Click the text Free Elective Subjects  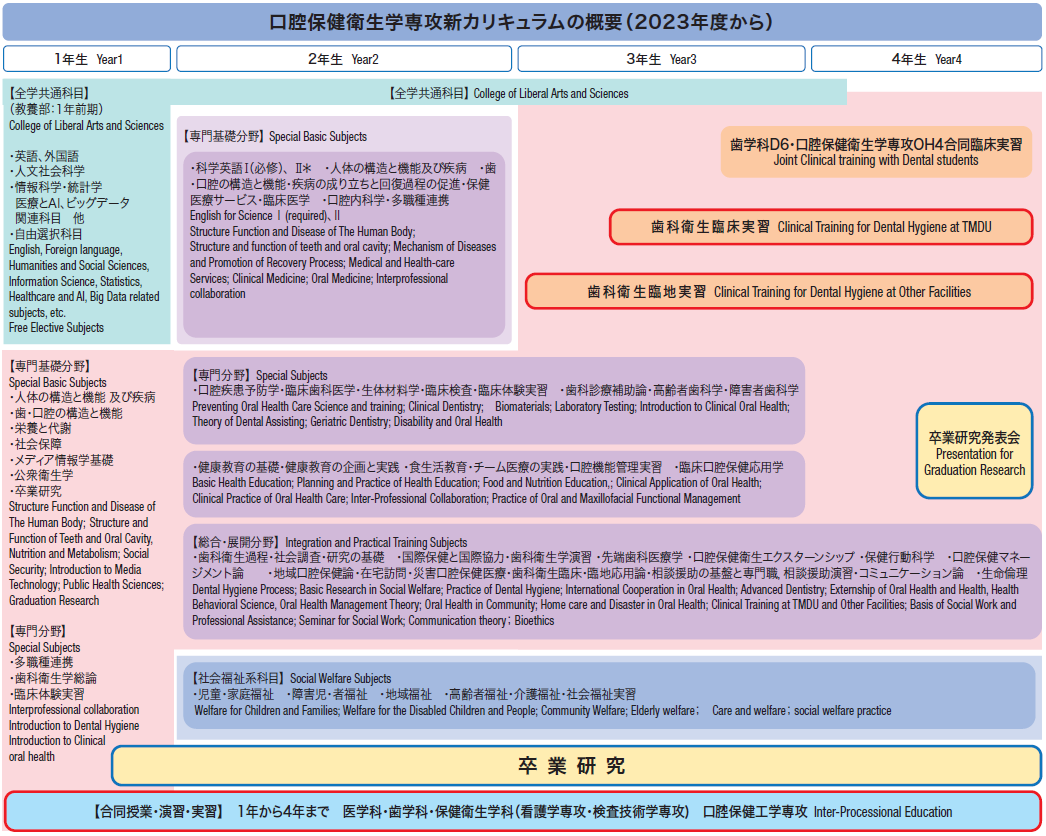click(x=56, y=328)
